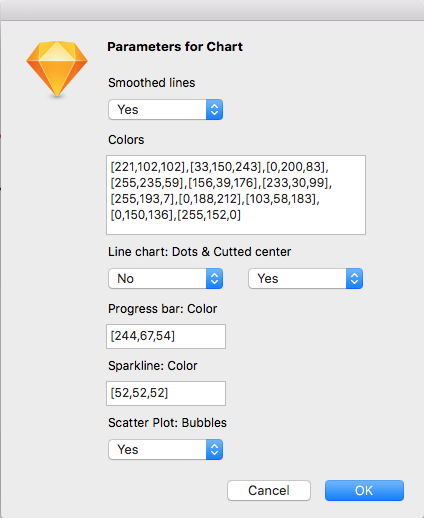Click the Bubbles dropdown blue arrow indicator

214,449
